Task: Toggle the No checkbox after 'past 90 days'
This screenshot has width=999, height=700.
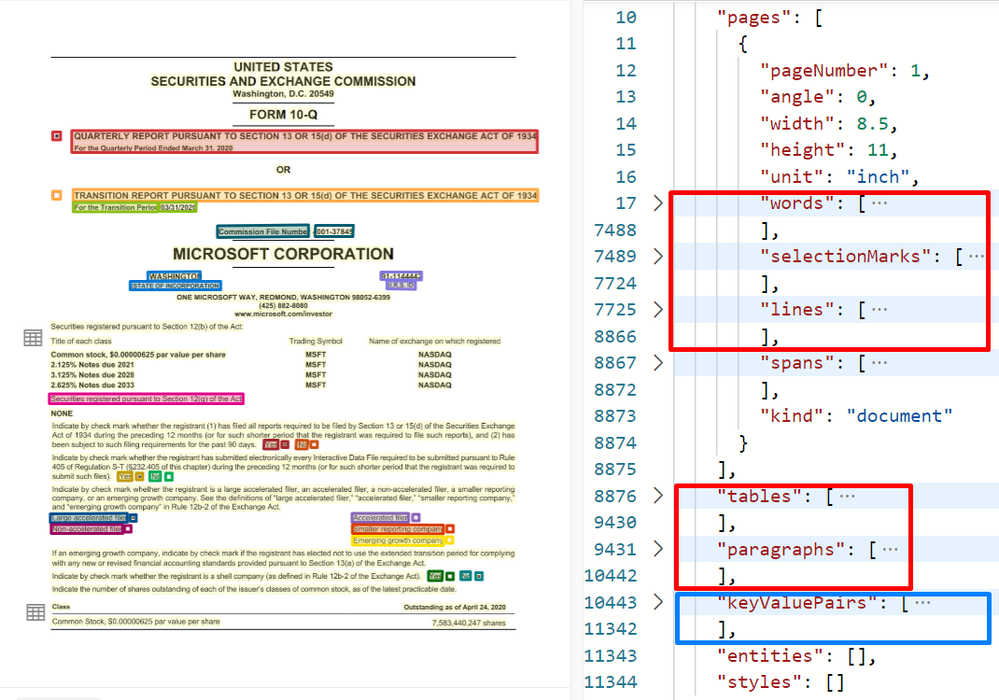Action: point(314,445)
